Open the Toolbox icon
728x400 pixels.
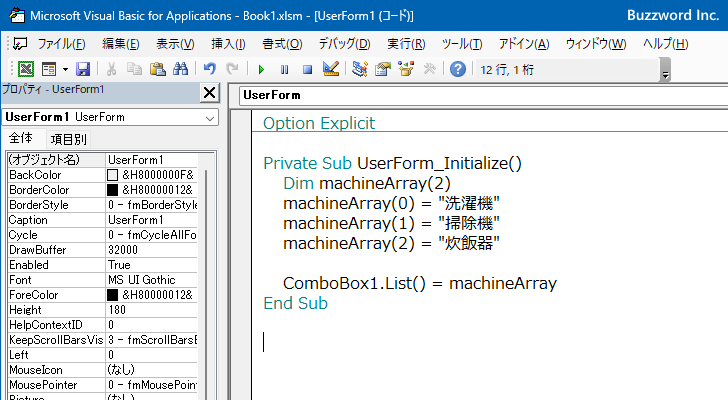coord(429,69)
